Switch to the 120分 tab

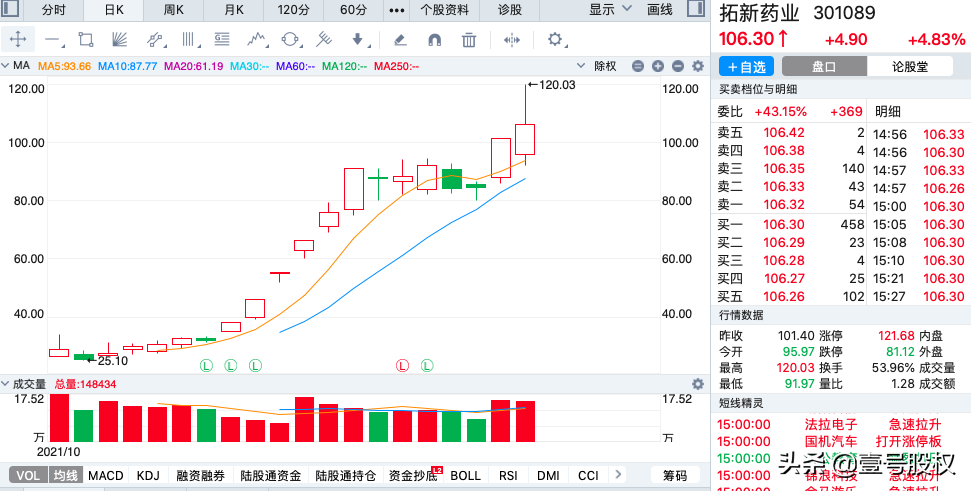[294, 10]
